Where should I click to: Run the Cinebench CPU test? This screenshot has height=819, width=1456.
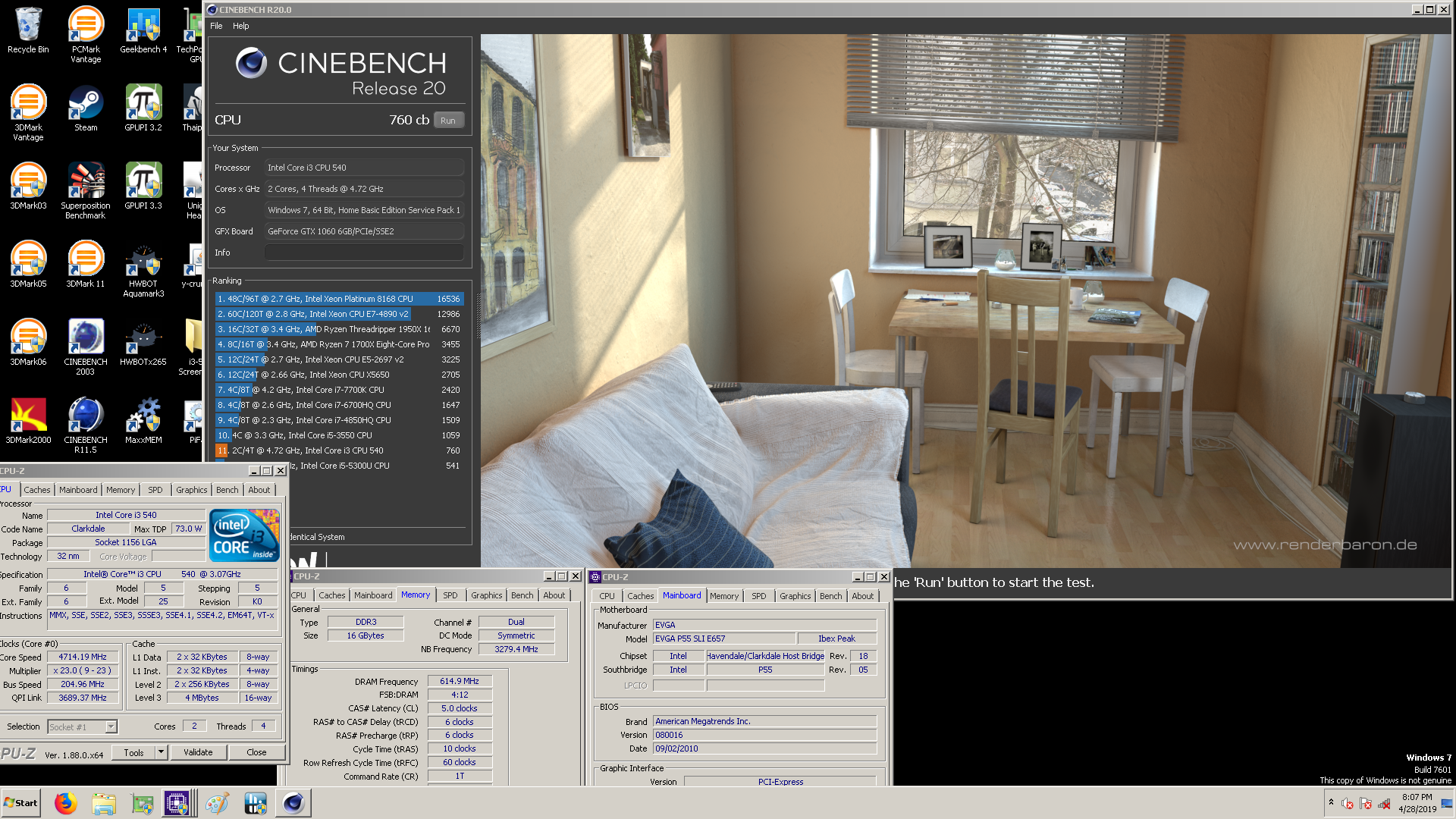pyautogui.click(x=448, y=121)
